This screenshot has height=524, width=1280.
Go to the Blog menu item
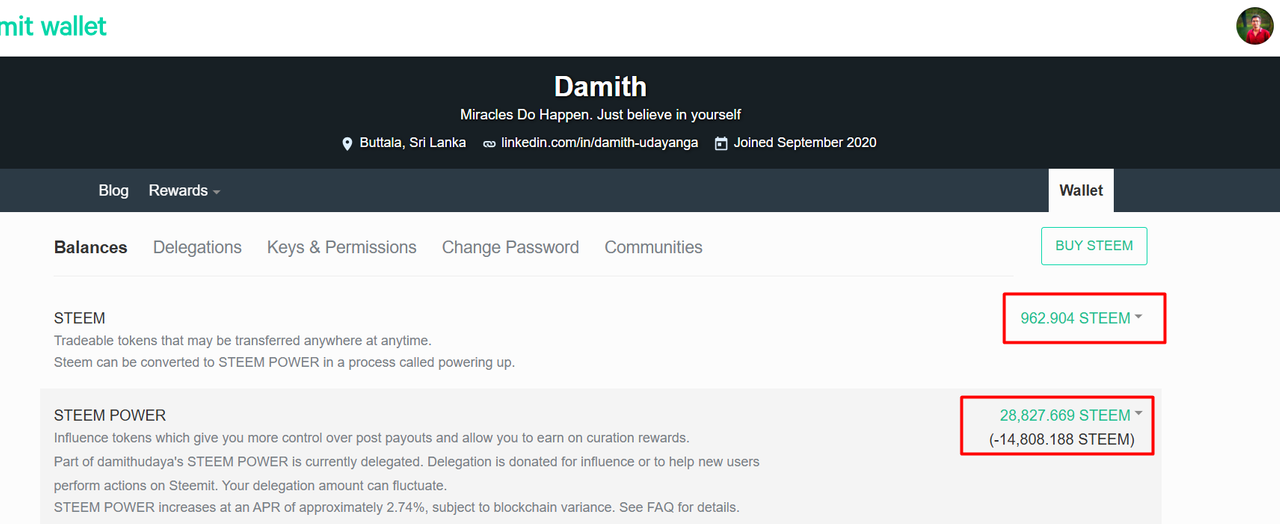click(x=113, y=190)
